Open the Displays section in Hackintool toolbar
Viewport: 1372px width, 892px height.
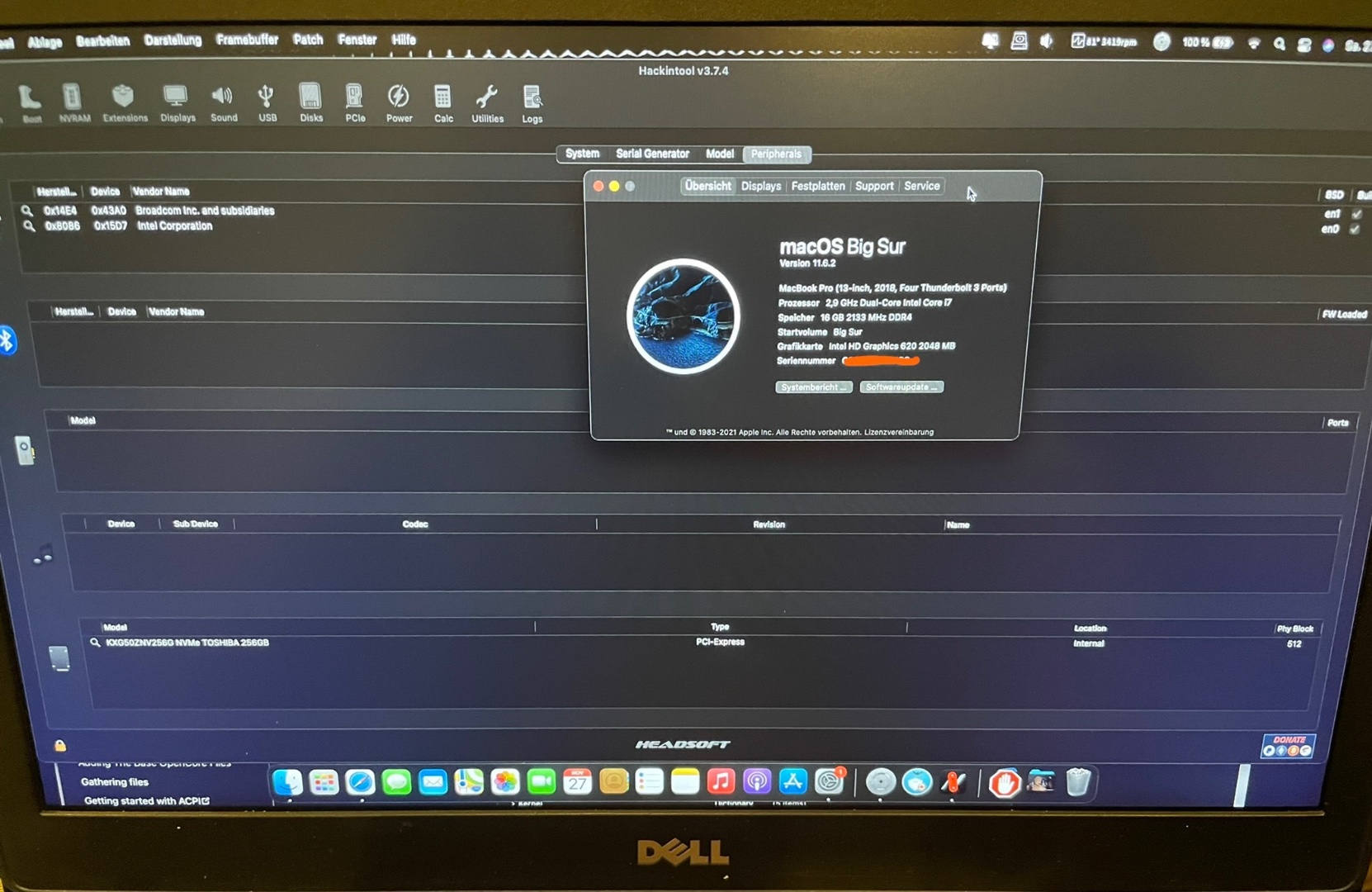(177, 104)
